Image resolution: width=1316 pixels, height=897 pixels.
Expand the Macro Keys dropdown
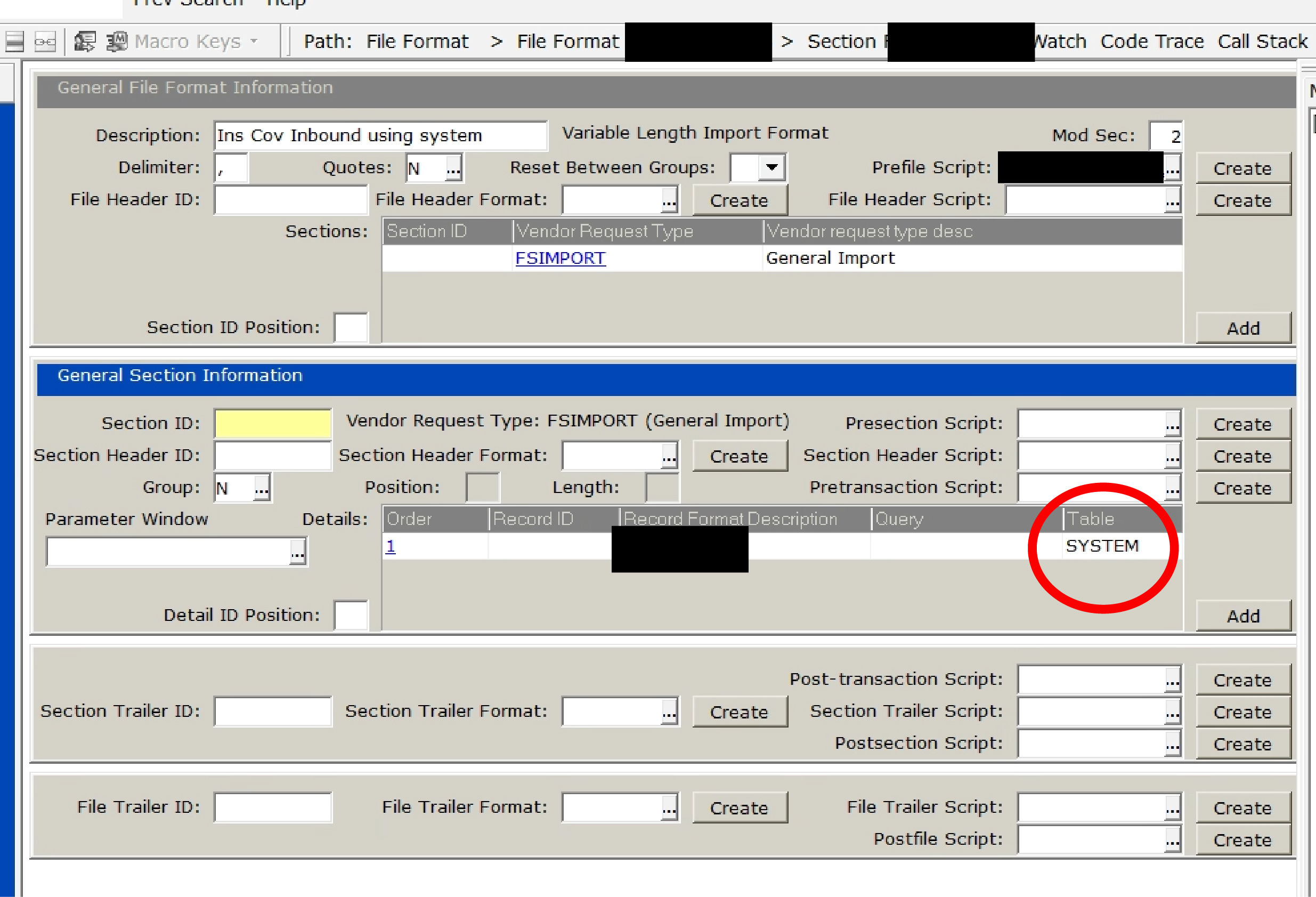(254, 42)
